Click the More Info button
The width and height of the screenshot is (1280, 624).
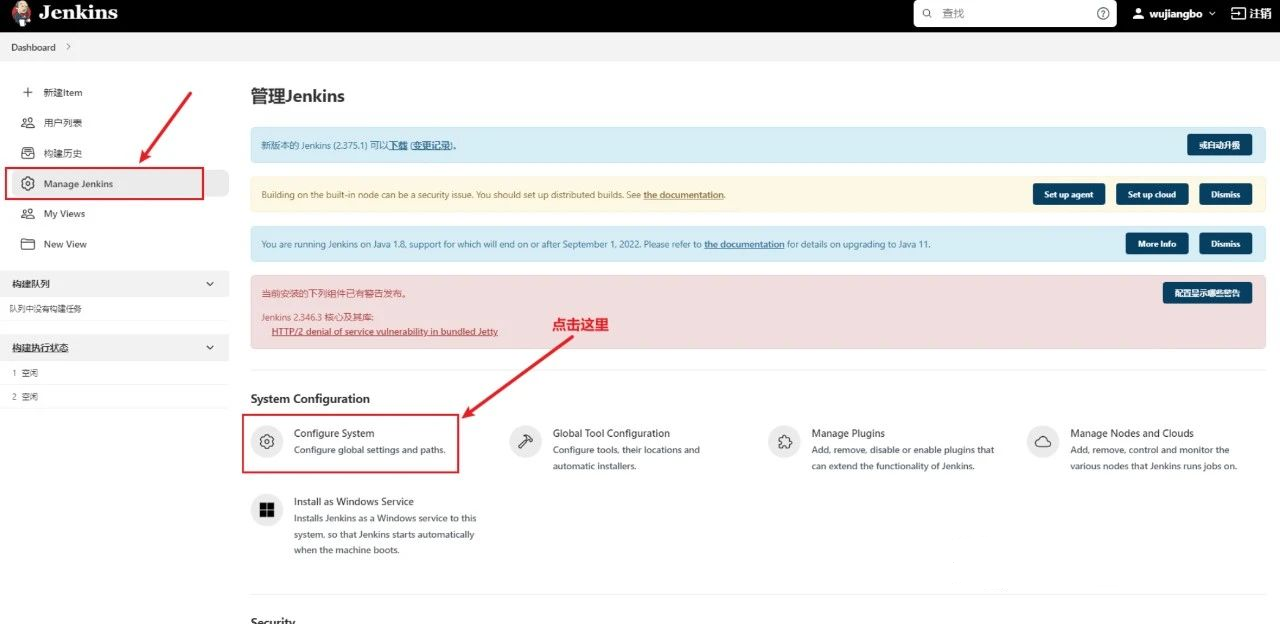[x=1157, y=243]
